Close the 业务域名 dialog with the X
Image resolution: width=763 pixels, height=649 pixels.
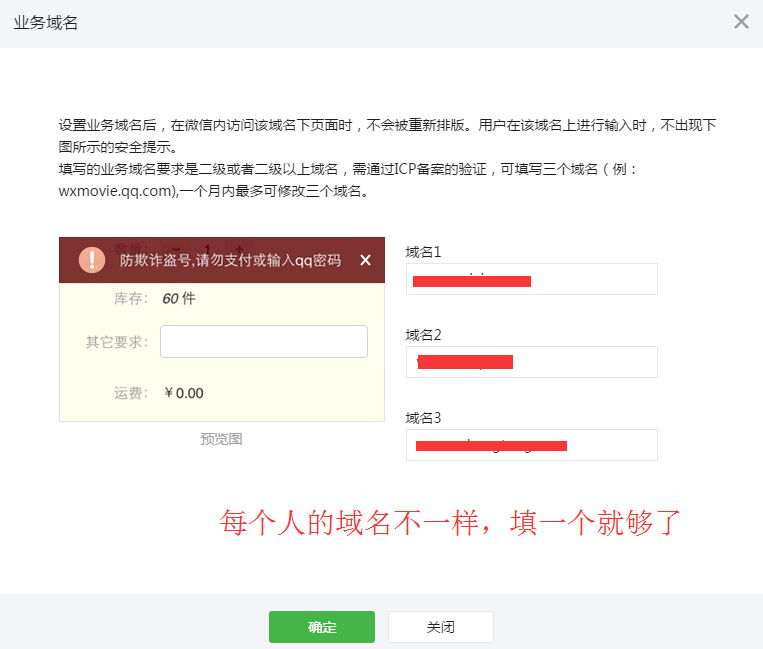click(x=741, y=22)
